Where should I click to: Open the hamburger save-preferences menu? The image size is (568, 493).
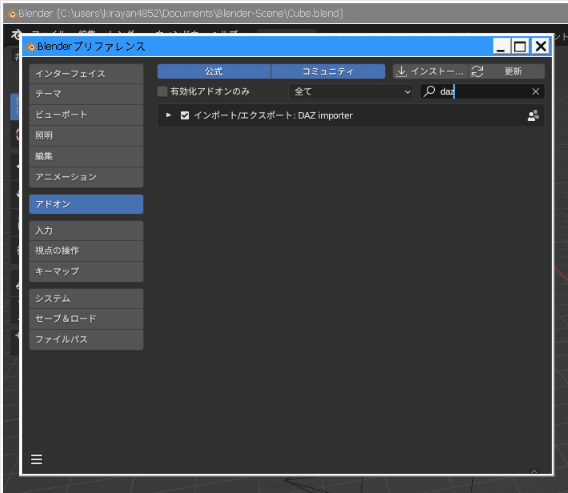click(37, 459)
